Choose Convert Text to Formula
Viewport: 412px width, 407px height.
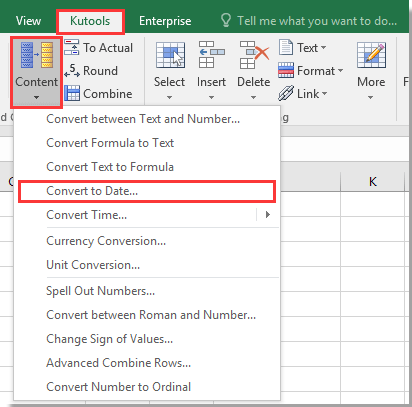tap(147, 167)
